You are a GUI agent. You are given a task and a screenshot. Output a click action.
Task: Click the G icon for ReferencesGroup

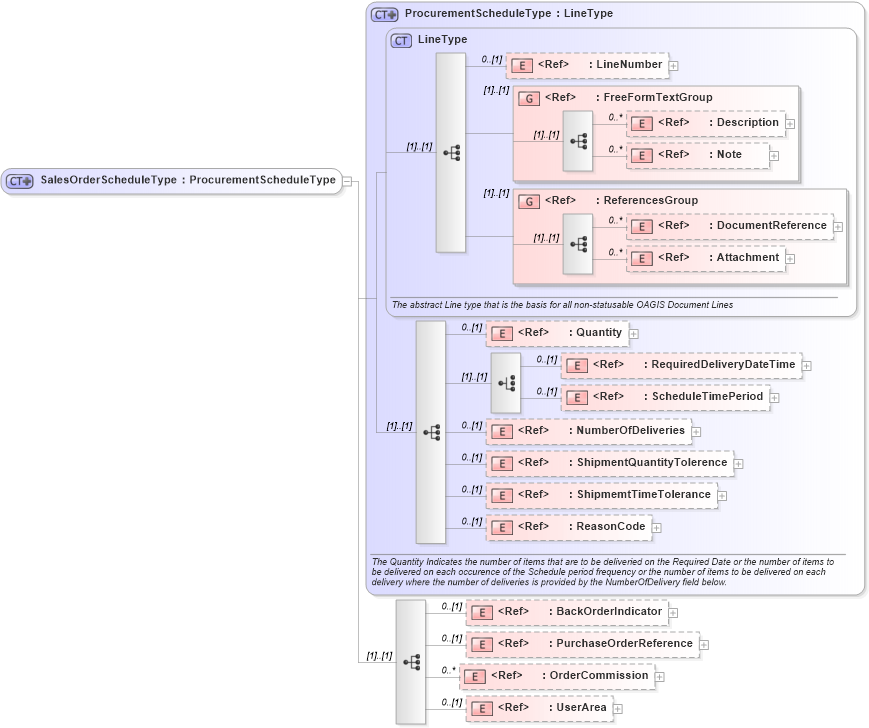pyautogui.click(x=530, y=200)
